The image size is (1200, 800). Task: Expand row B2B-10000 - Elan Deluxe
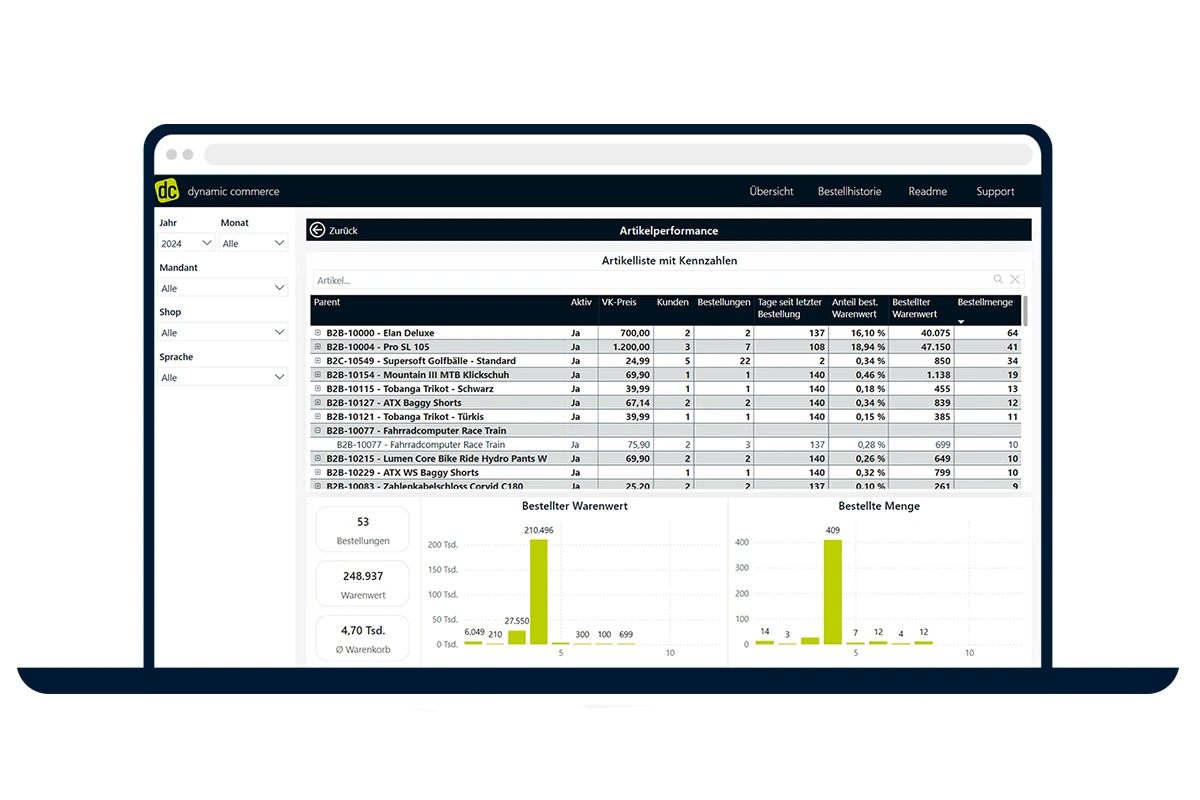coord(318,333)
